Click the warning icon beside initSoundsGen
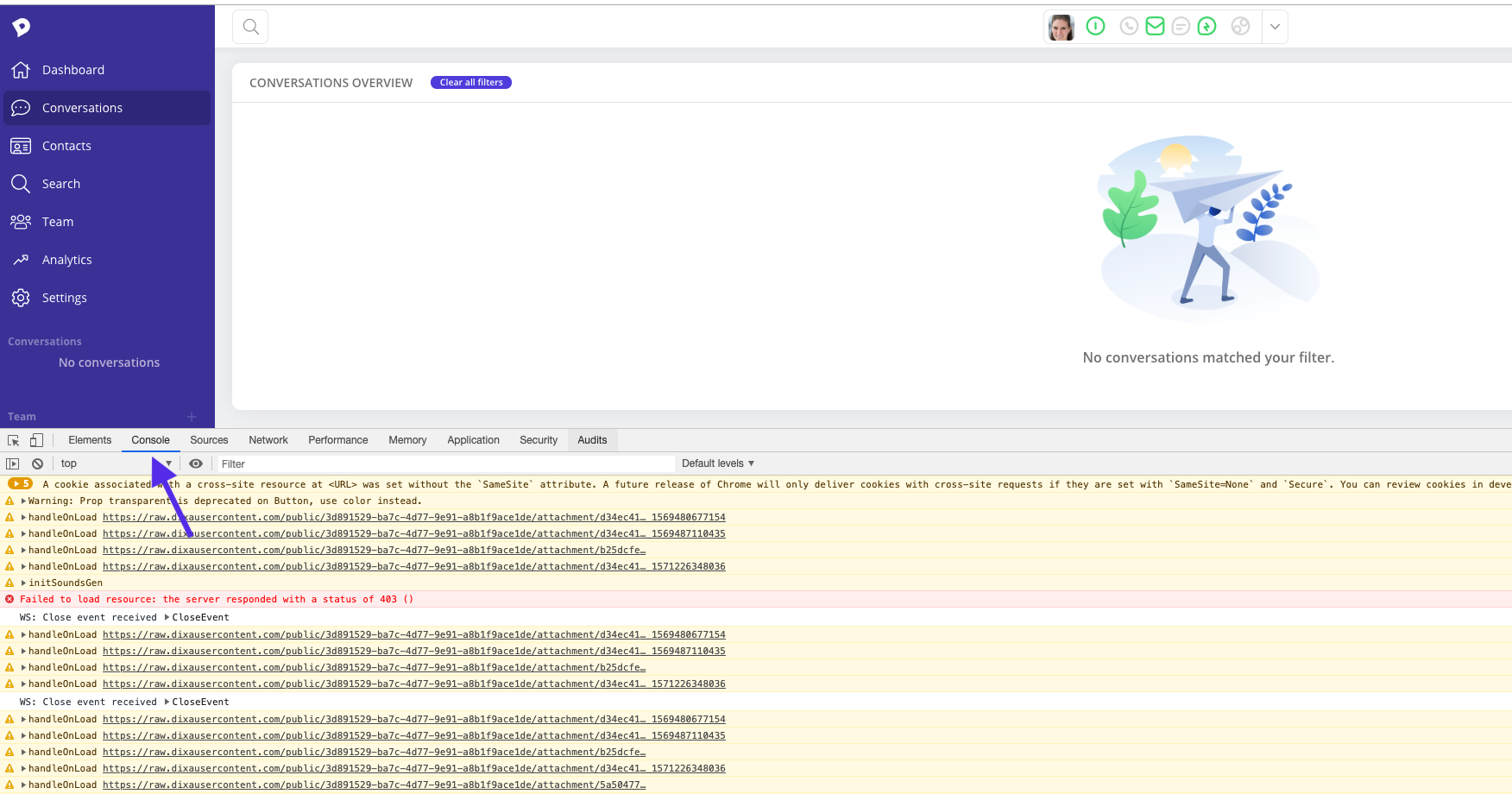The image size is (1512, 794). pos(9,583)
